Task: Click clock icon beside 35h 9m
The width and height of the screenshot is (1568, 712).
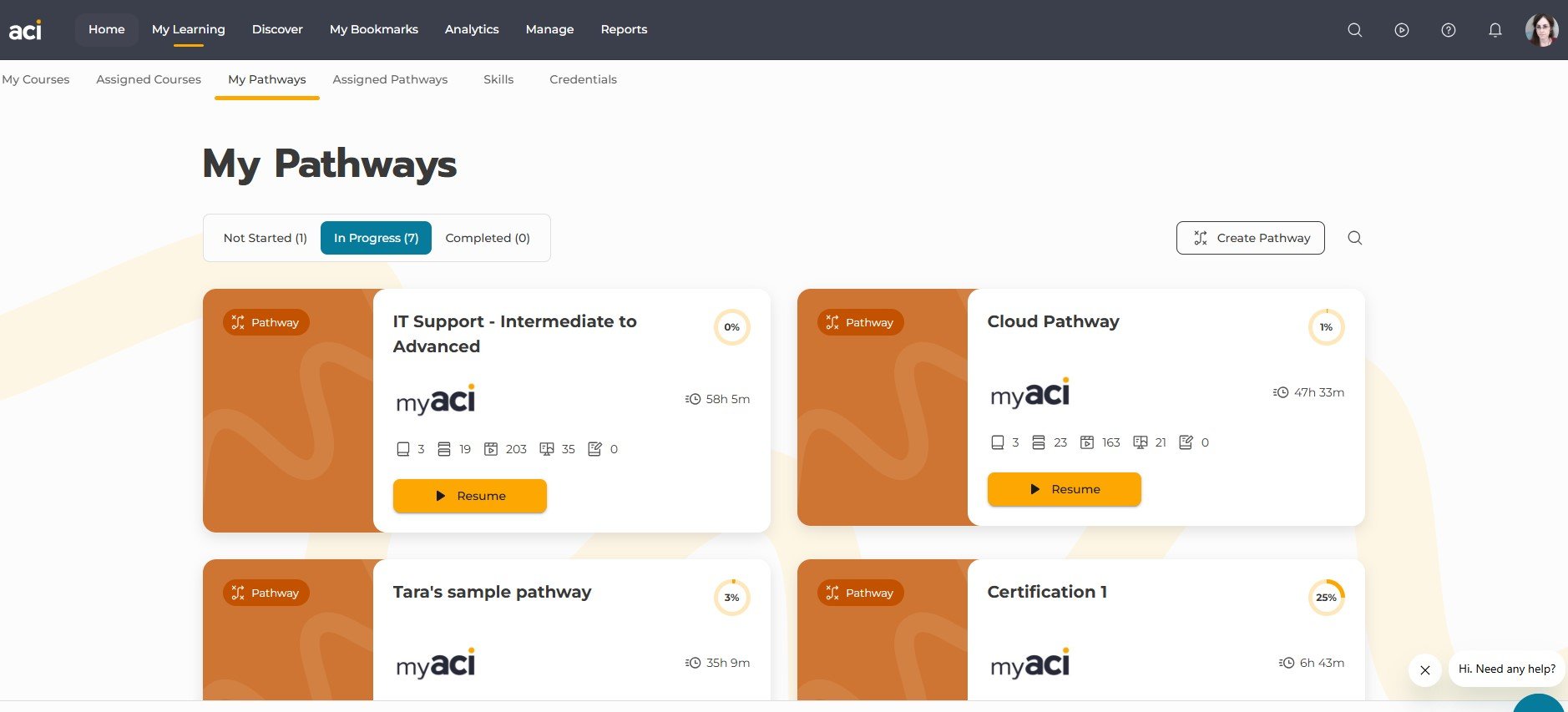Action: (693, 663)
